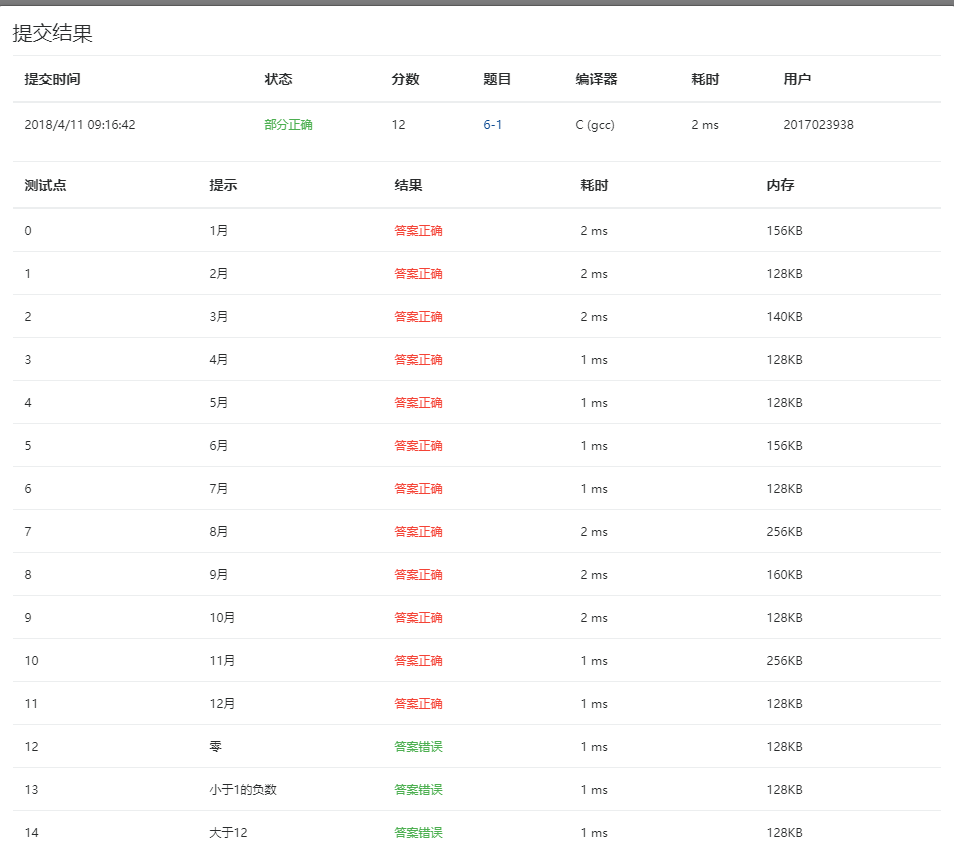This screenshot has height=865, width=954.
Task: Click the 测试点 column header
Action: point(46,185)
